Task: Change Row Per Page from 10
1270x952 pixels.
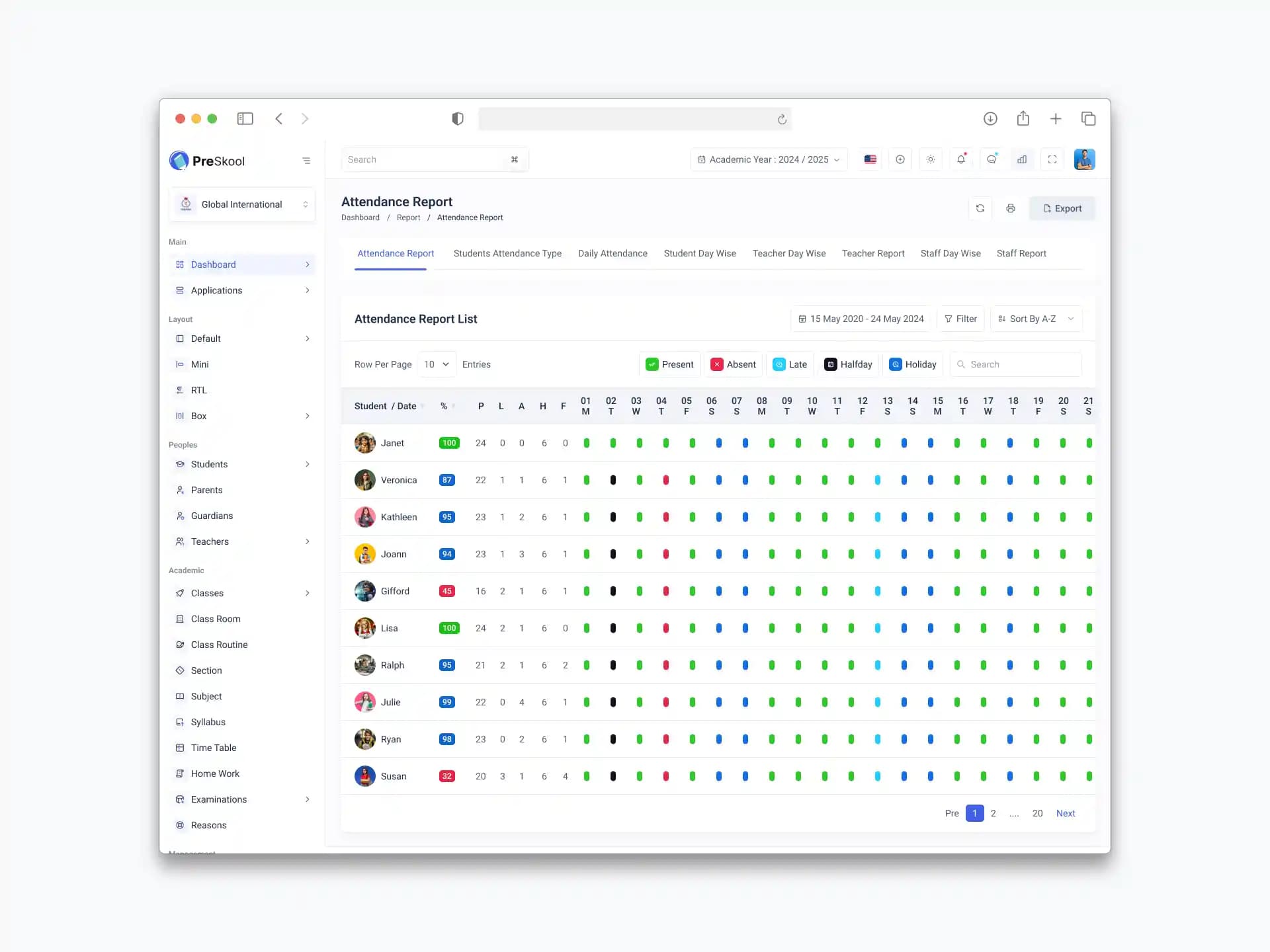Action: coord(436,364)
